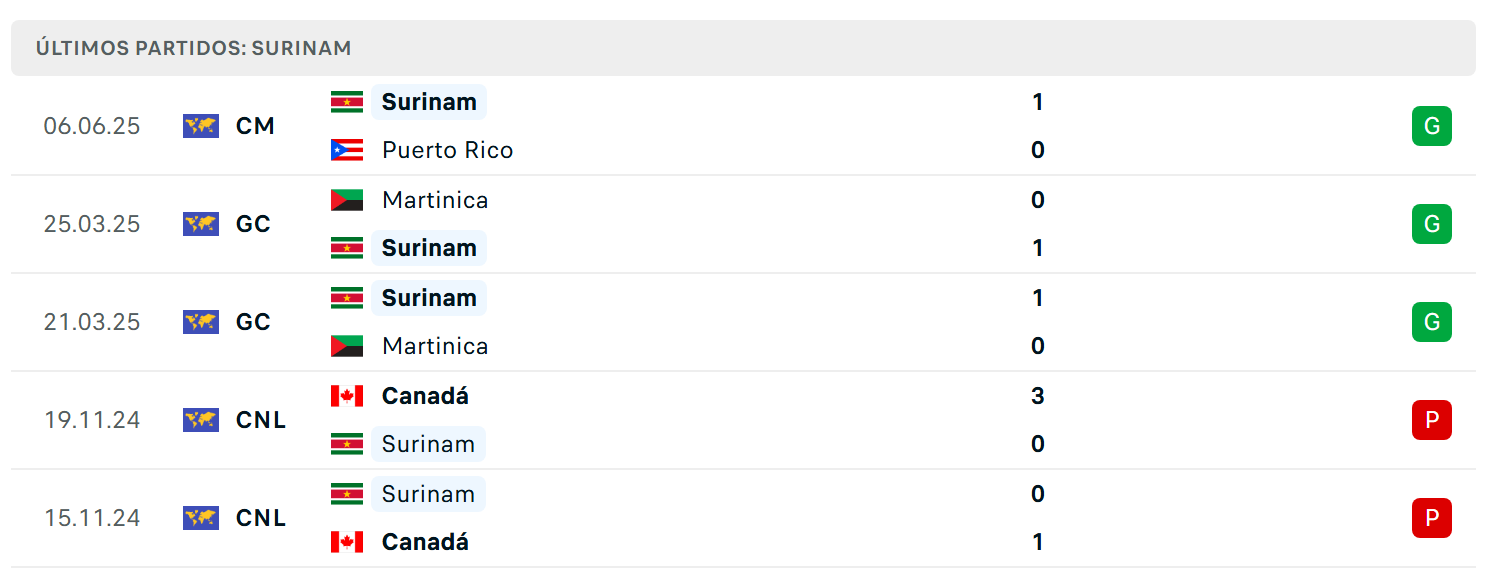Screen dimensions: 1489x585
Task: Click the CNL label for 15.11.24
Action: coord(261,518)
